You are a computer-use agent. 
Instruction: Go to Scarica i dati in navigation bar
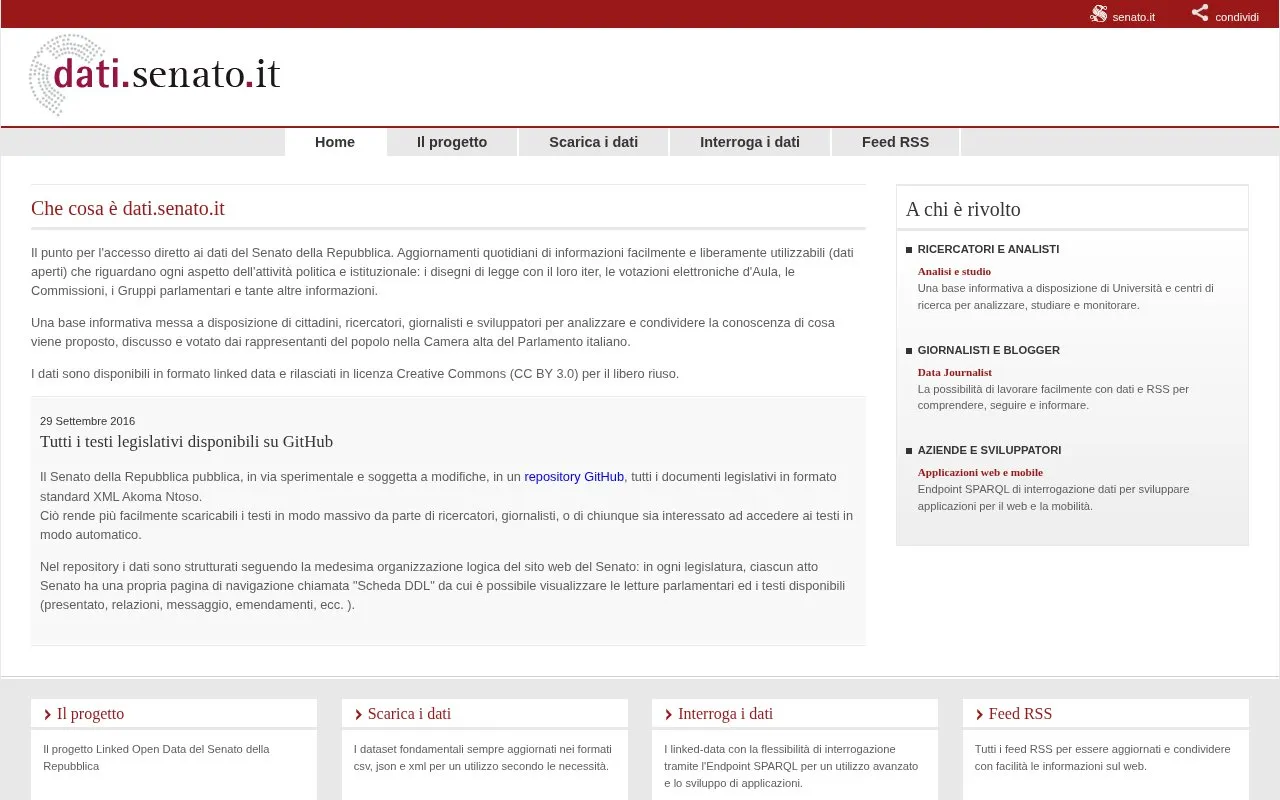tap(593, 142)
